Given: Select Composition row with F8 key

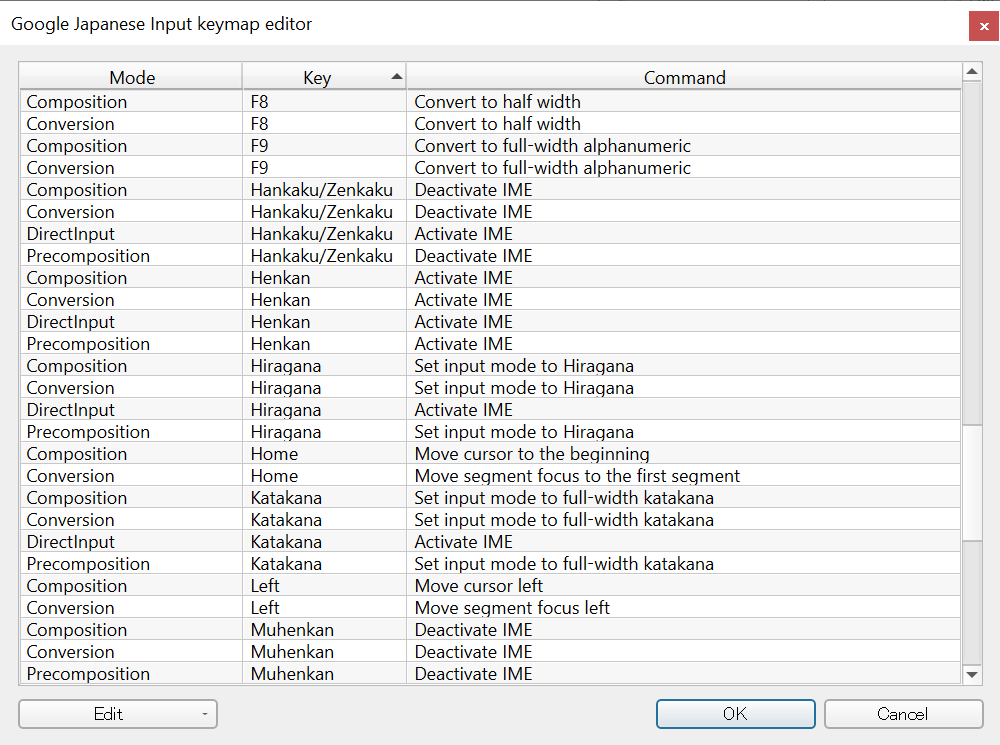Looking at the screenshot, I should click(490, 102).
